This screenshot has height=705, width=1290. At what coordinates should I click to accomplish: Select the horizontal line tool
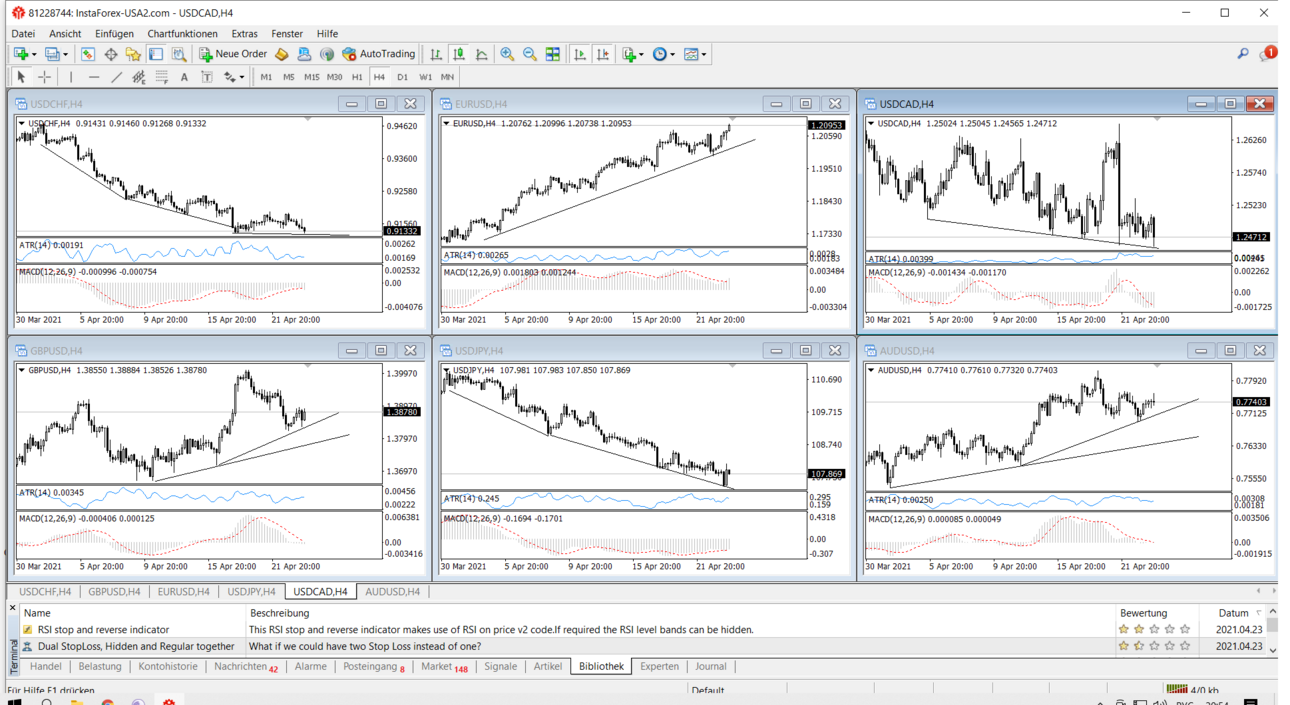[x=94, y=77]
